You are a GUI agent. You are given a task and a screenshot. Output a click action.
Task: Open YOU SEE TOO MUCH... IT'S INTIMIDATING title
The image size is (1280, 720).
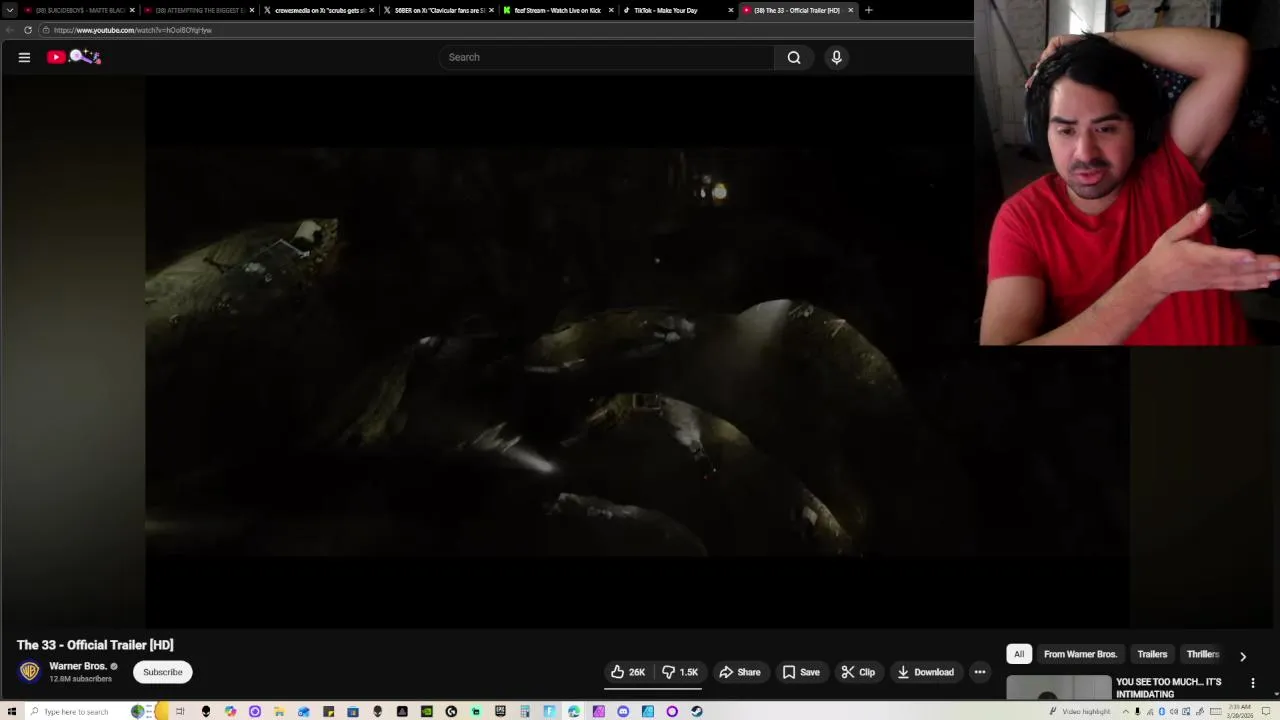[x=1169, y=688]
